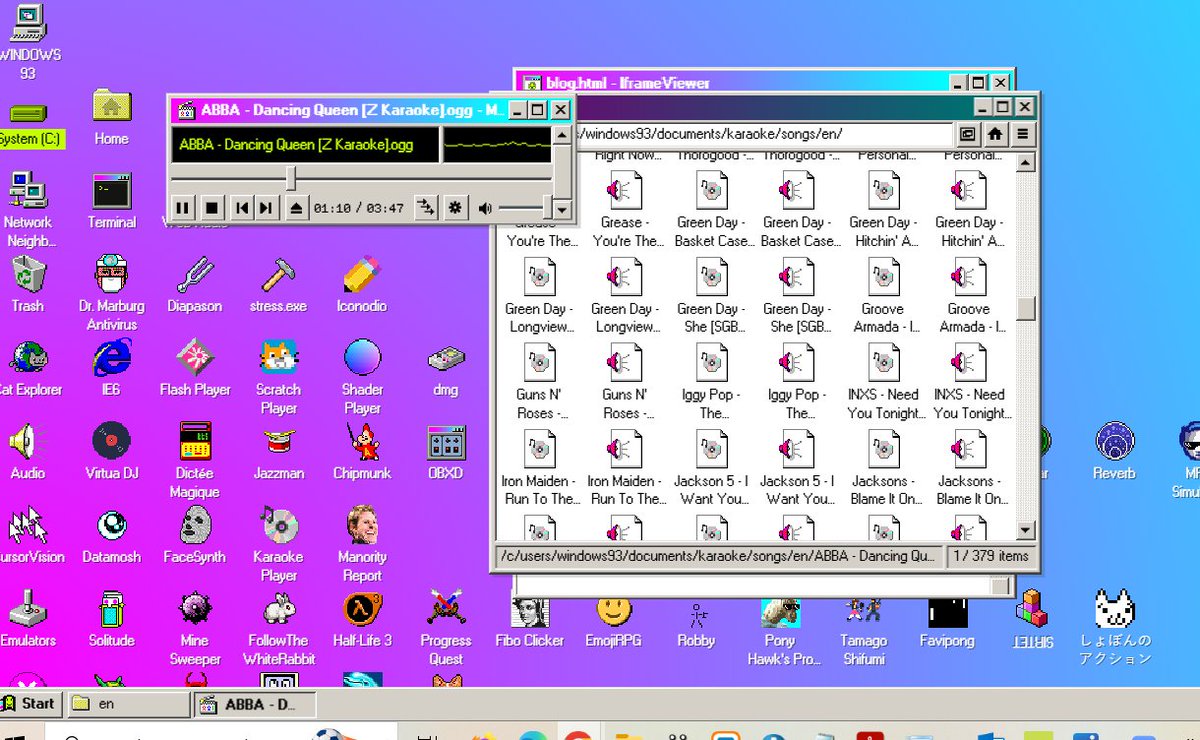Select the CD-icon INXS - Need You Tonight file
The height and width of the screenshot is (740, 1200).
click(884, 383)
